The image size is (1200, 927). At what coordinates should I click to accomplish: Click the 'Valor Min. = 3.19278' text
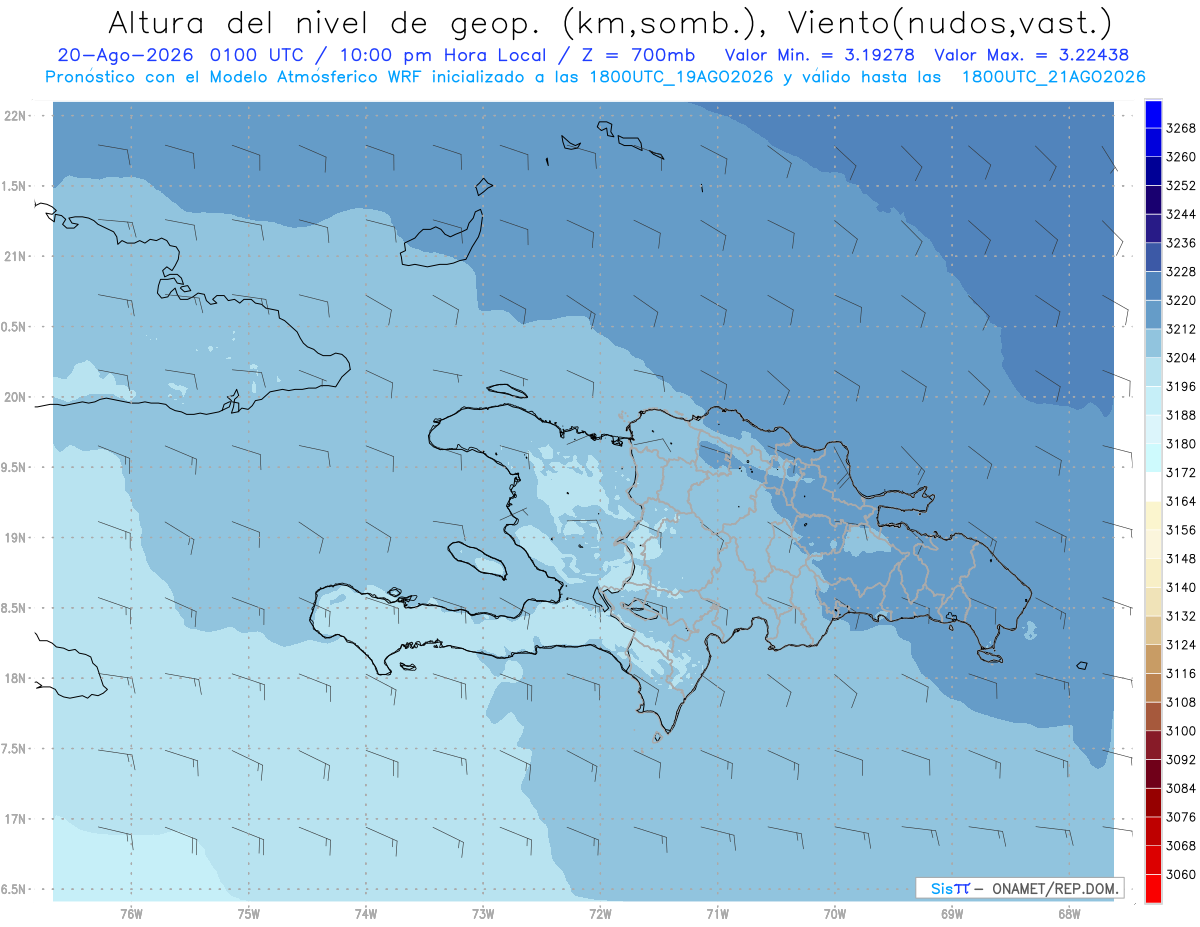pos(819,56)
